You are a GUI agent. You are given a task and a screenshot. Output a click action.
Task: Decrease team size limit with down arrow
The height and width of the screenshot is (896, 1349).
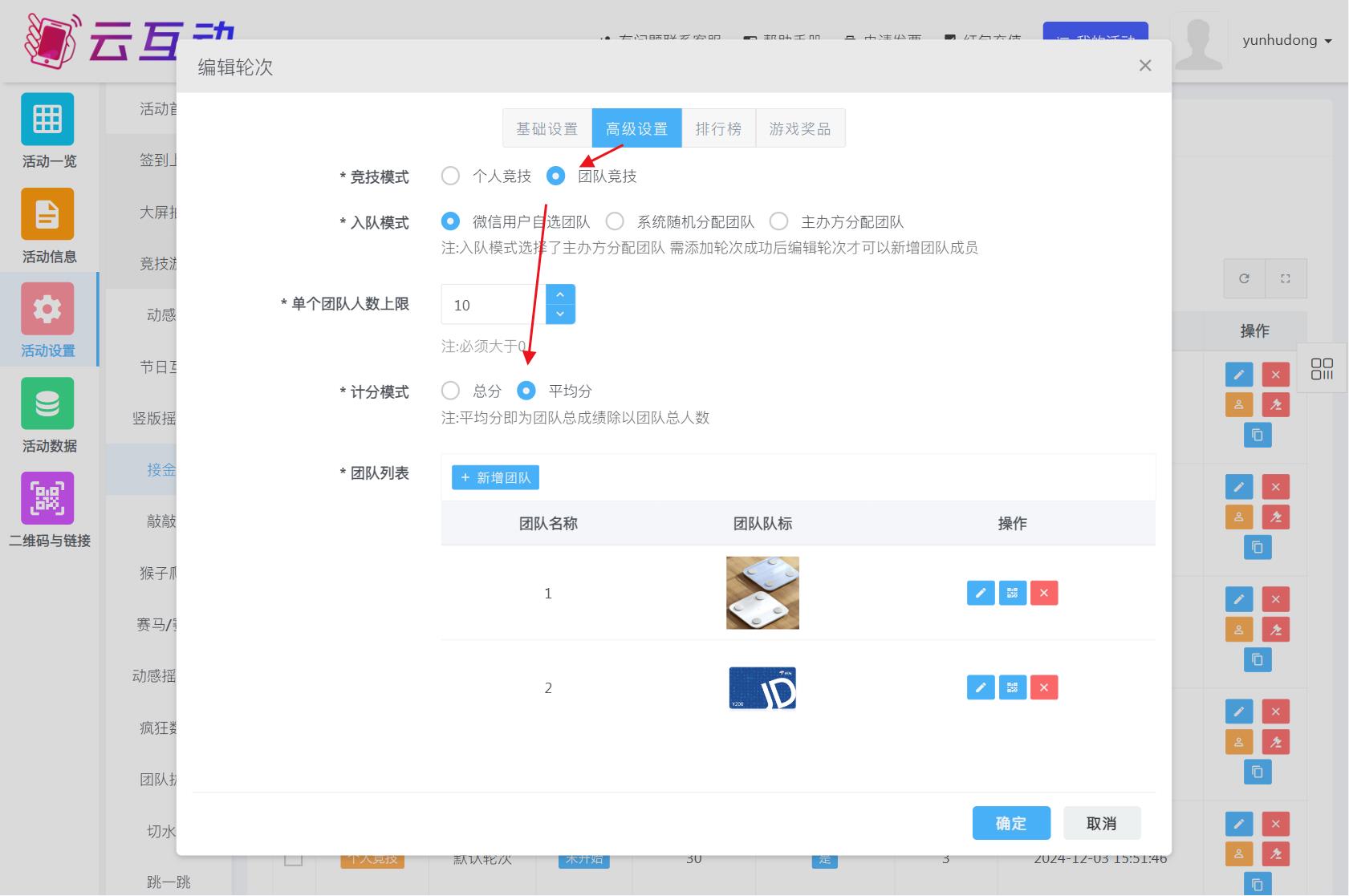tap(560, 314)
